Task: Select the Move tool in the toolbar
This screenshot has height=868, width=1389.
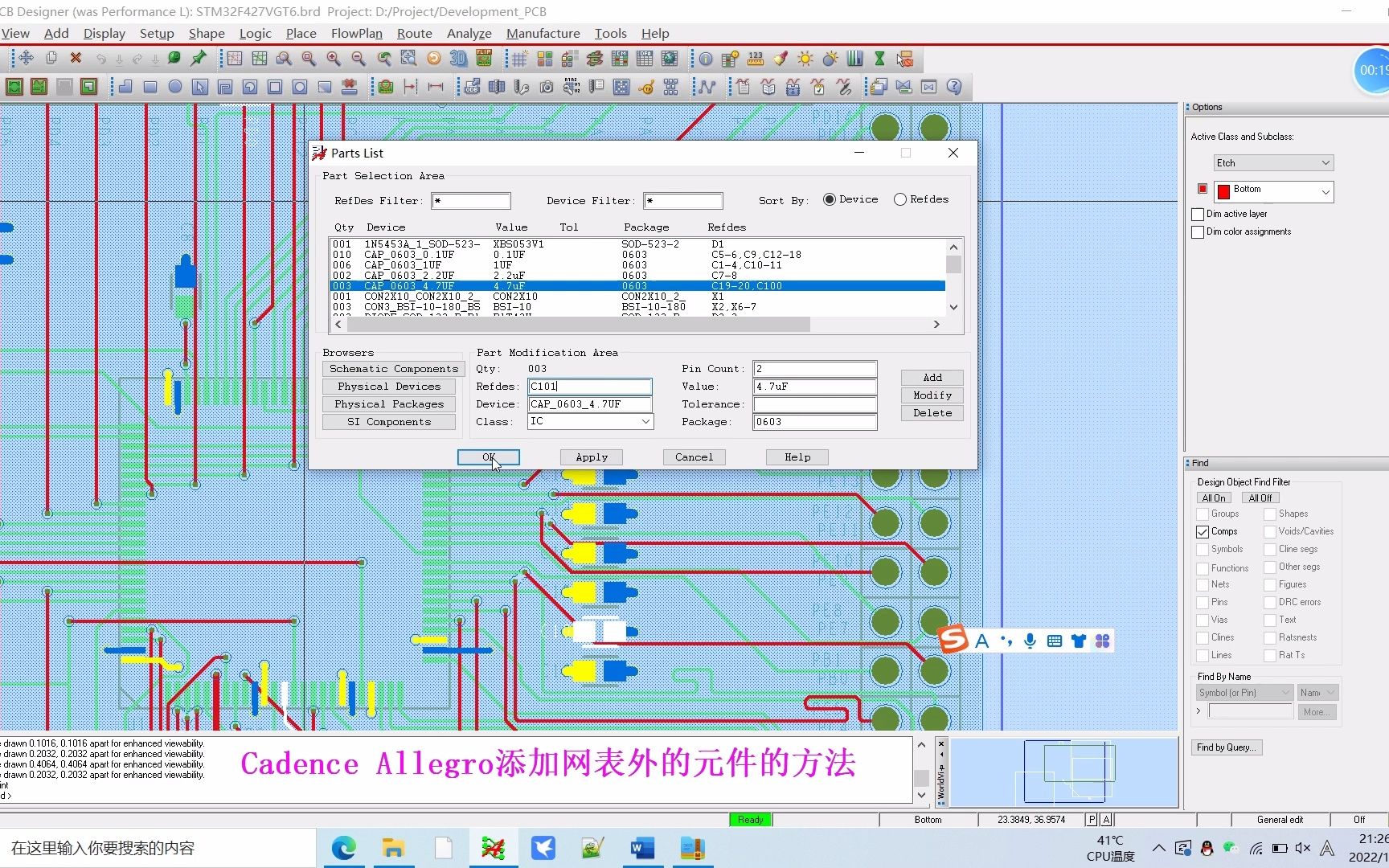Action: tap(27, 59)
